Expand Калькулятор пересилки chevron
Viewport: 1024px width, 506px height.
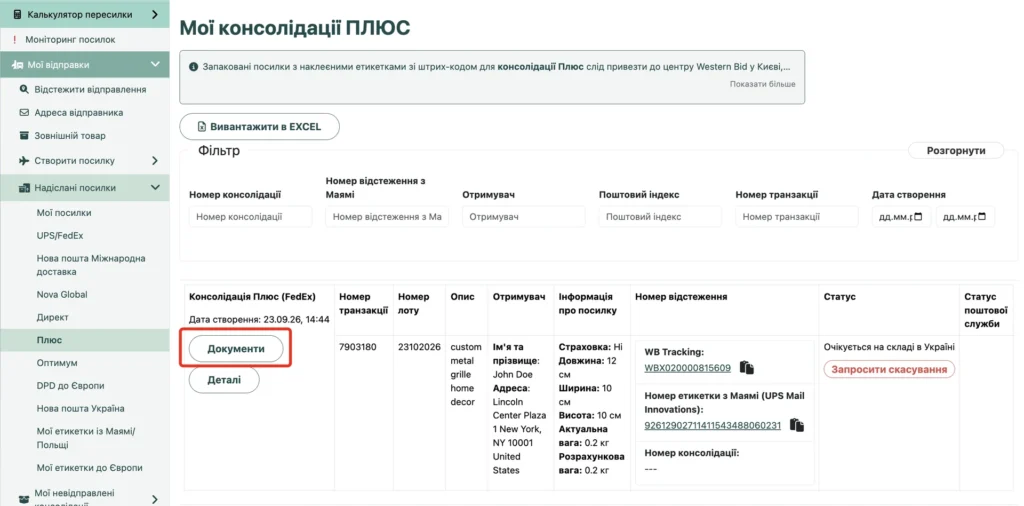tap(155, 14)
